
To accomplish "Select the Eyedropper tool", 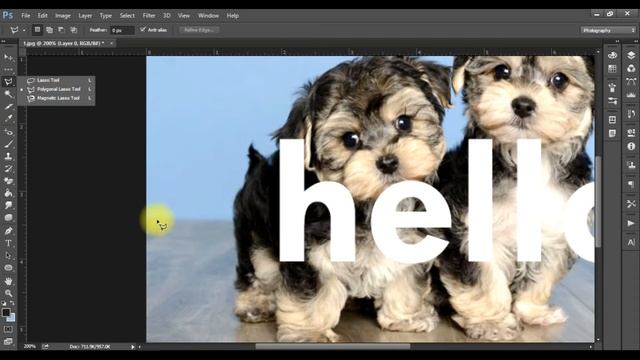I will pos(8,119).
